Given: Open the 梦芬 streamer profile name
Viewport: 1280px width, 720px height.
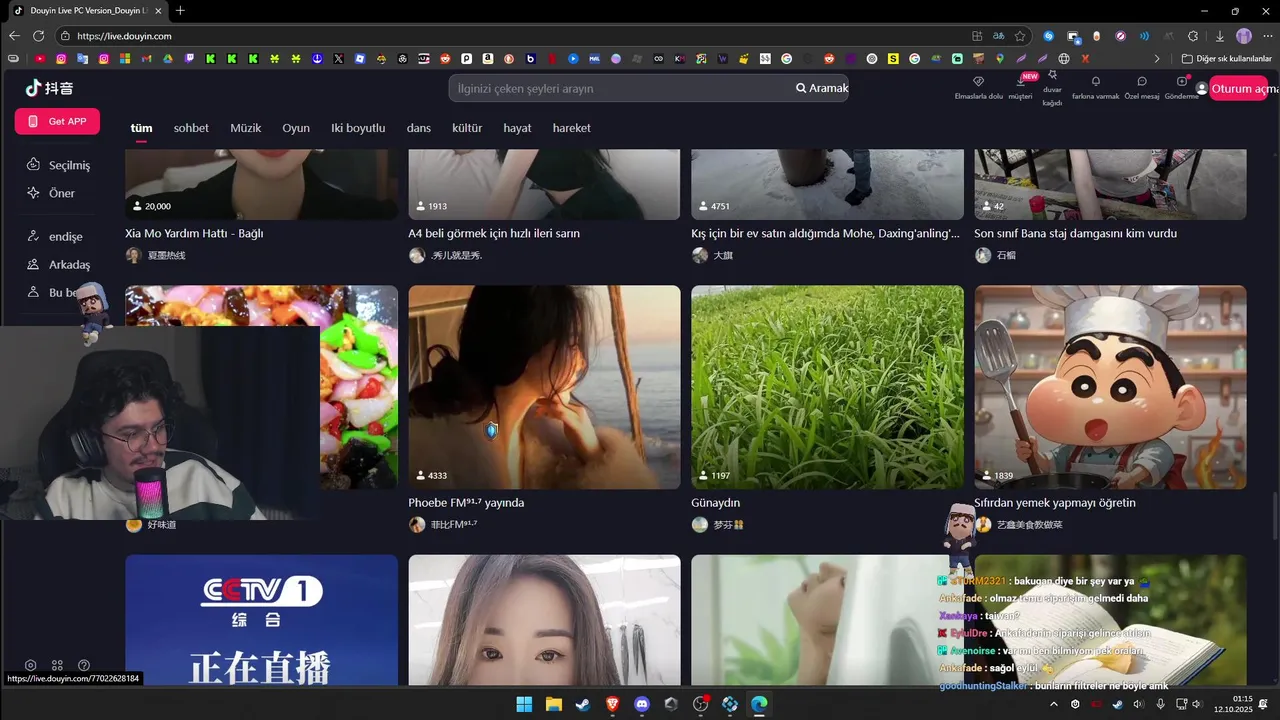Looking at the screenshot, I should (x=728, y=525).
